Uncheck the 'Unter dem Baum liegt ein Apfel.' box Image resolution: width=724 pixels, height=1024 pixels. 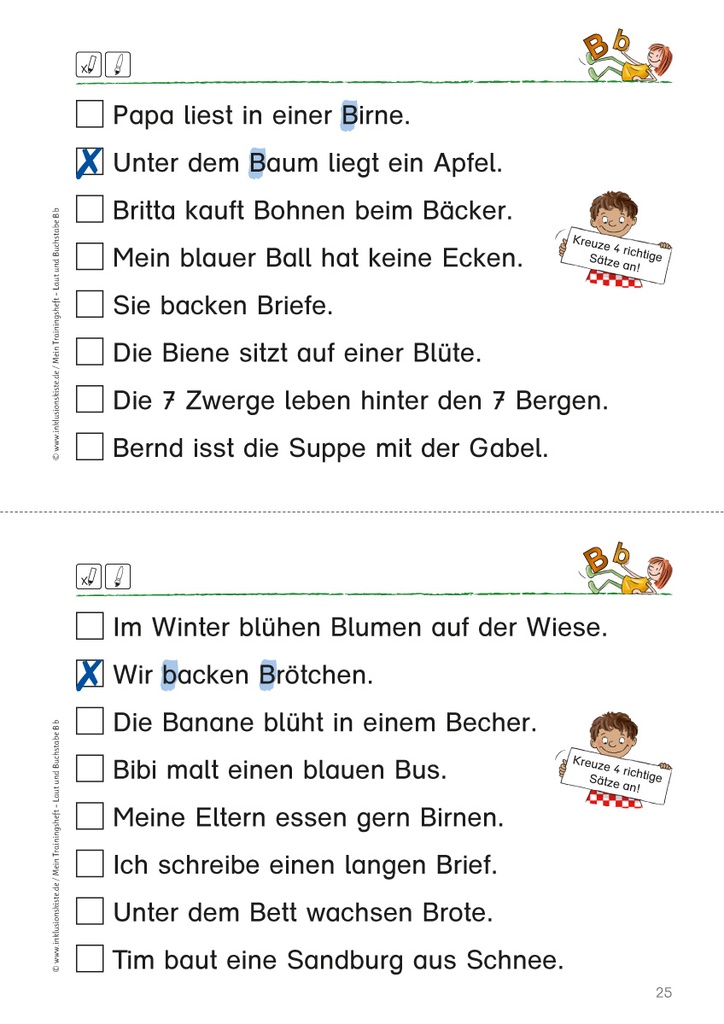point(90,162)
